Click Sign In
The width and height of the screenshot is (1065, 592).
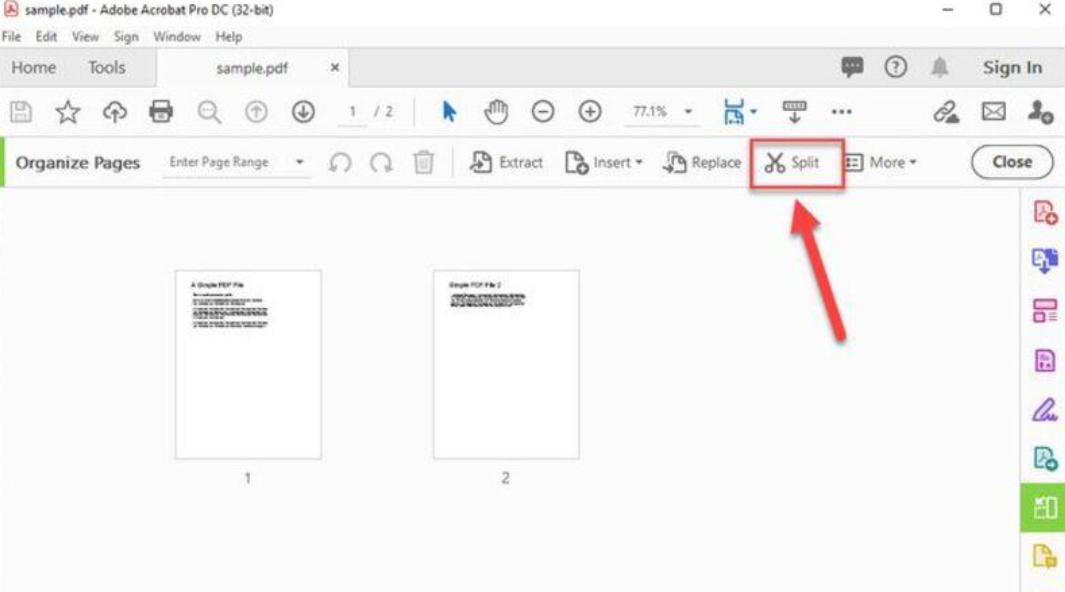pyautogui.click(x=1012, y=67)
